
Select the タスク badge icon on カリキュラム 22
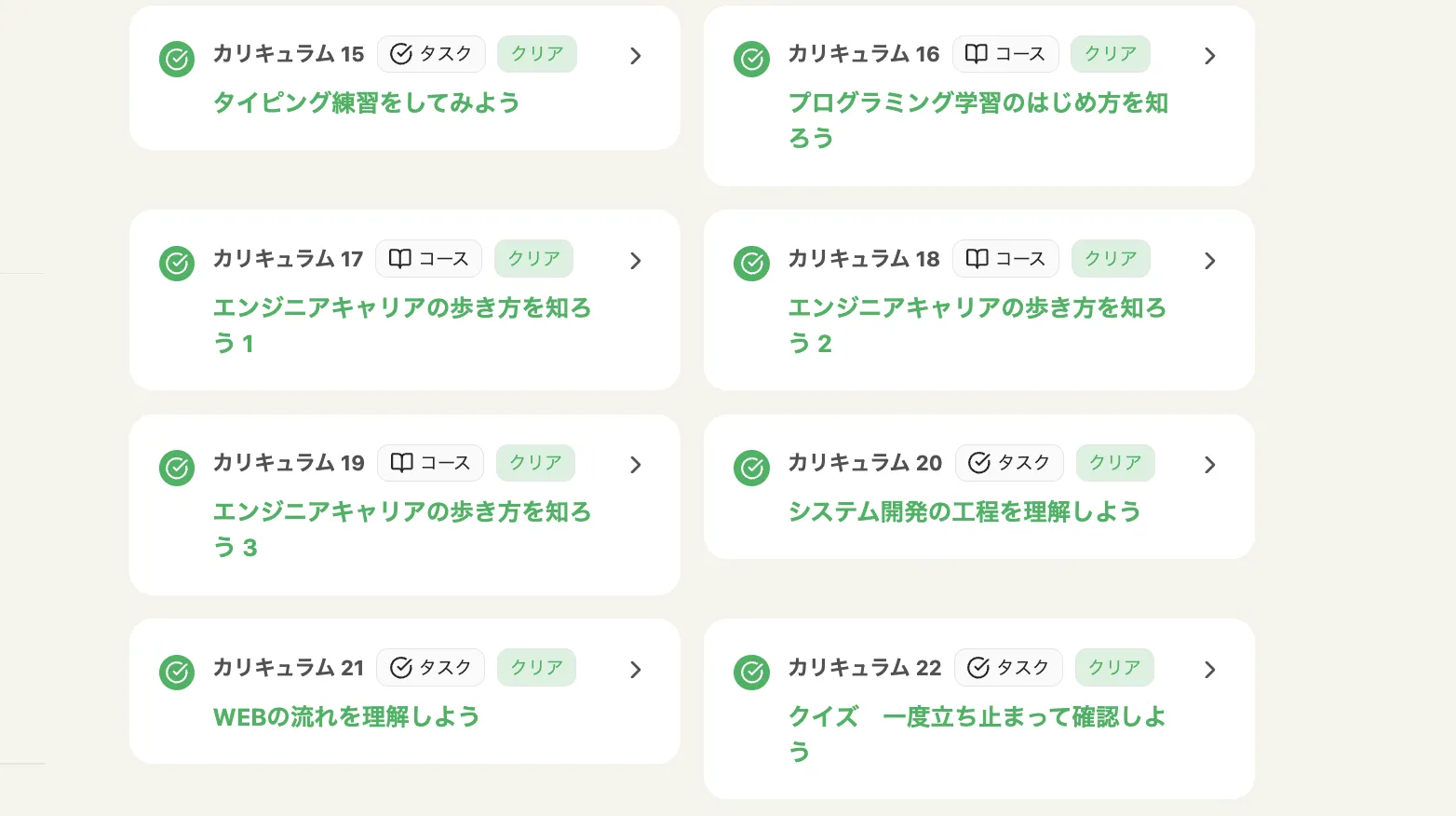[978, 667]
